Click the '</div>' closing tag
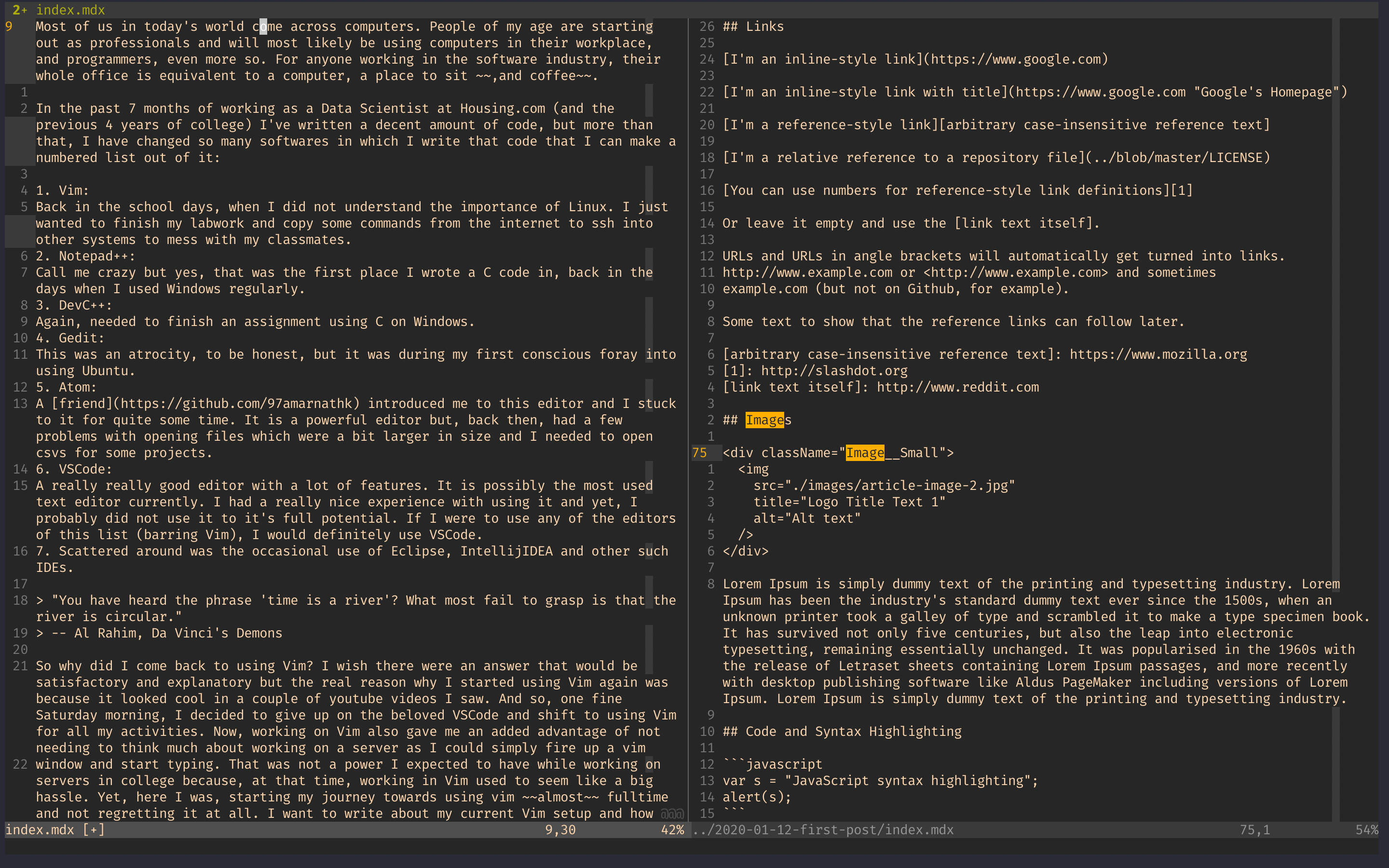Image resolution: width=1389 pixels, height=868 pixels. (746, 551)
